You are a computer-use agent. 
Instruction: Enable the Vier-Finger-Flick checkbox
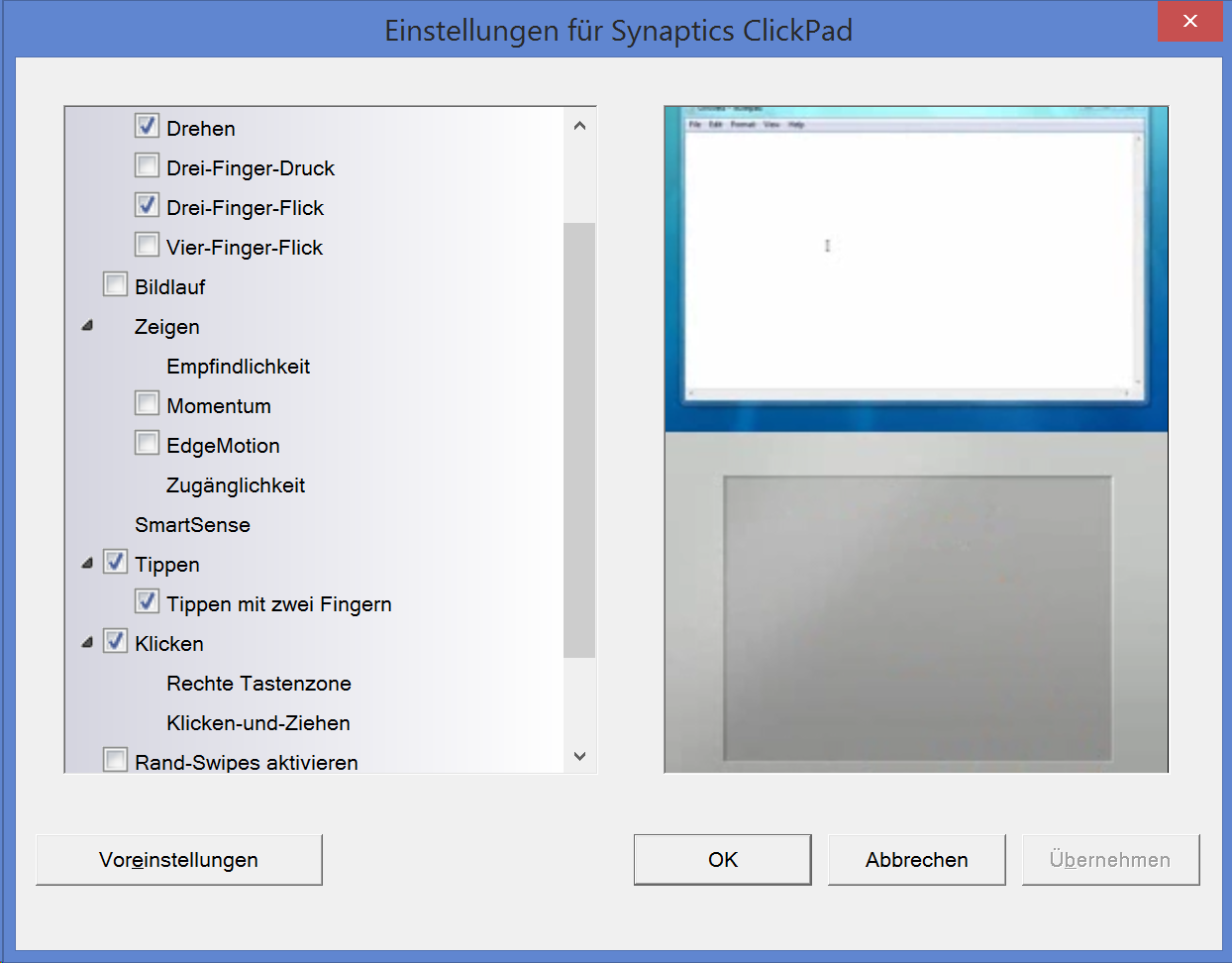pos(147,245)
